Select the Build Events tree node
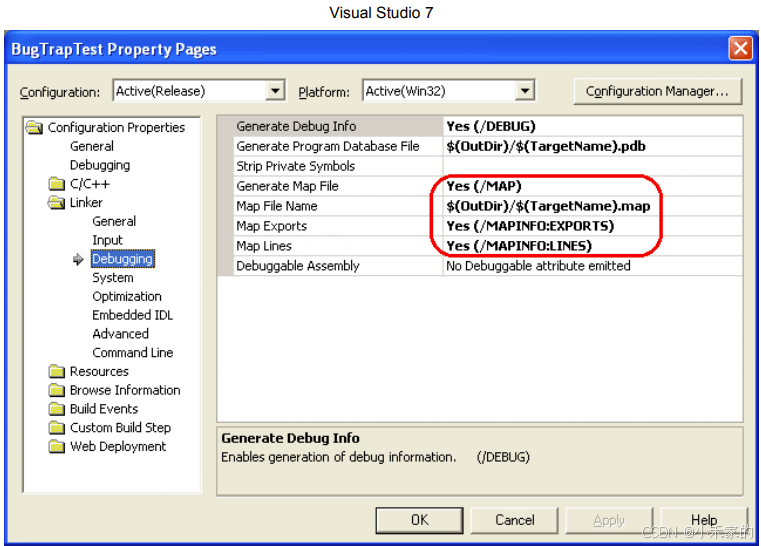The image size is (761, 546). click(x=104, y=409)
